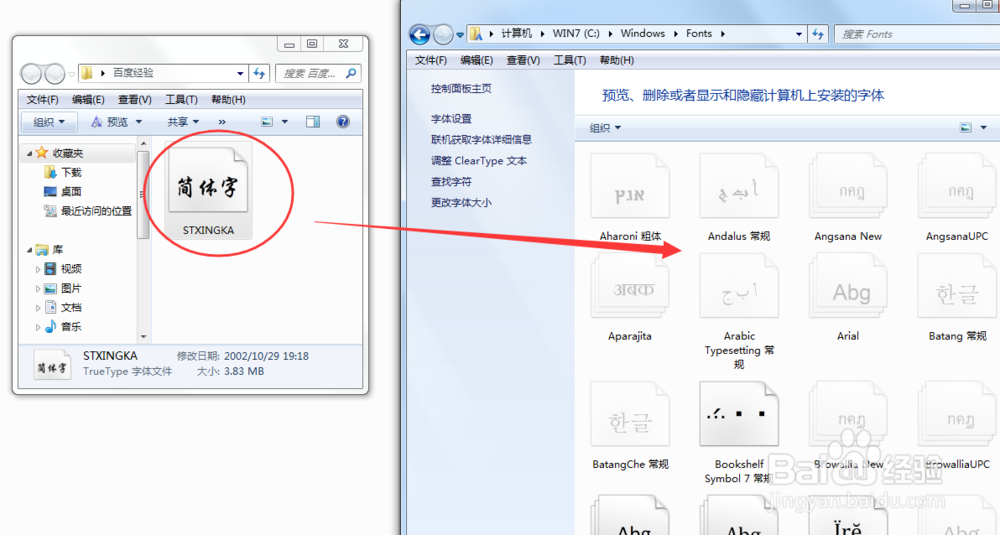
Task: Open 工具(T) menu in Fonts window
Action: point(570,60)
